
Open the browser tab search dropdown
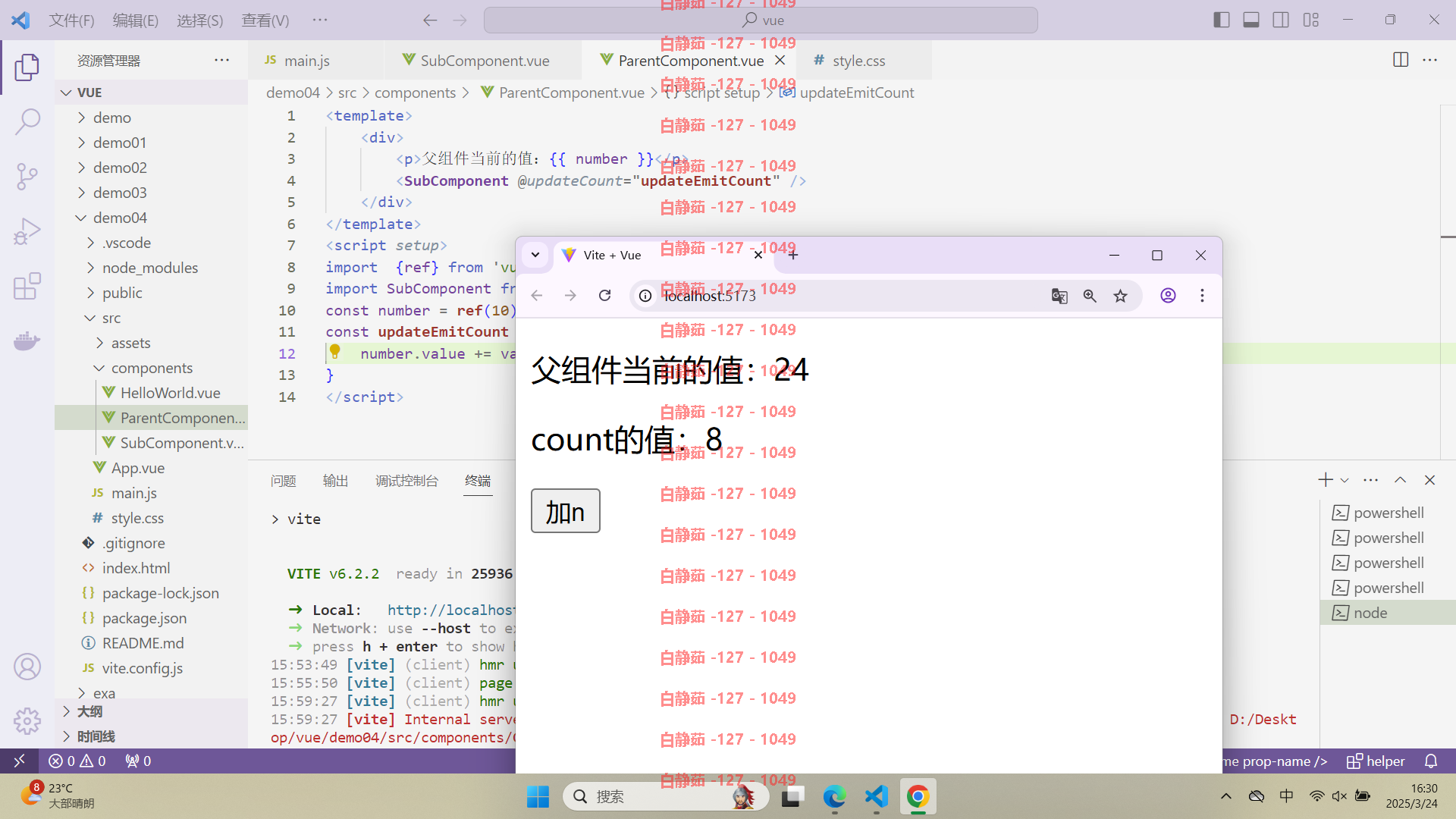coord(535,255)
